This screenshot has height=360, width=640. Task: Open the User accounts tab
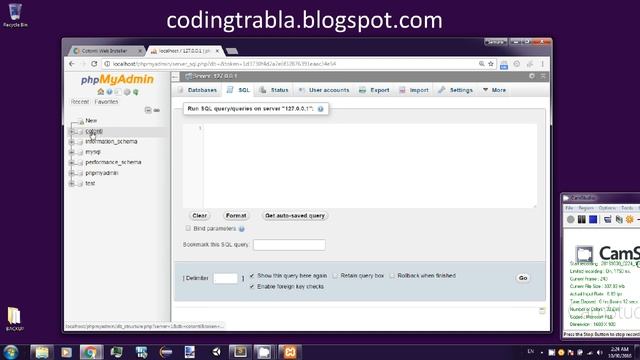324,90
